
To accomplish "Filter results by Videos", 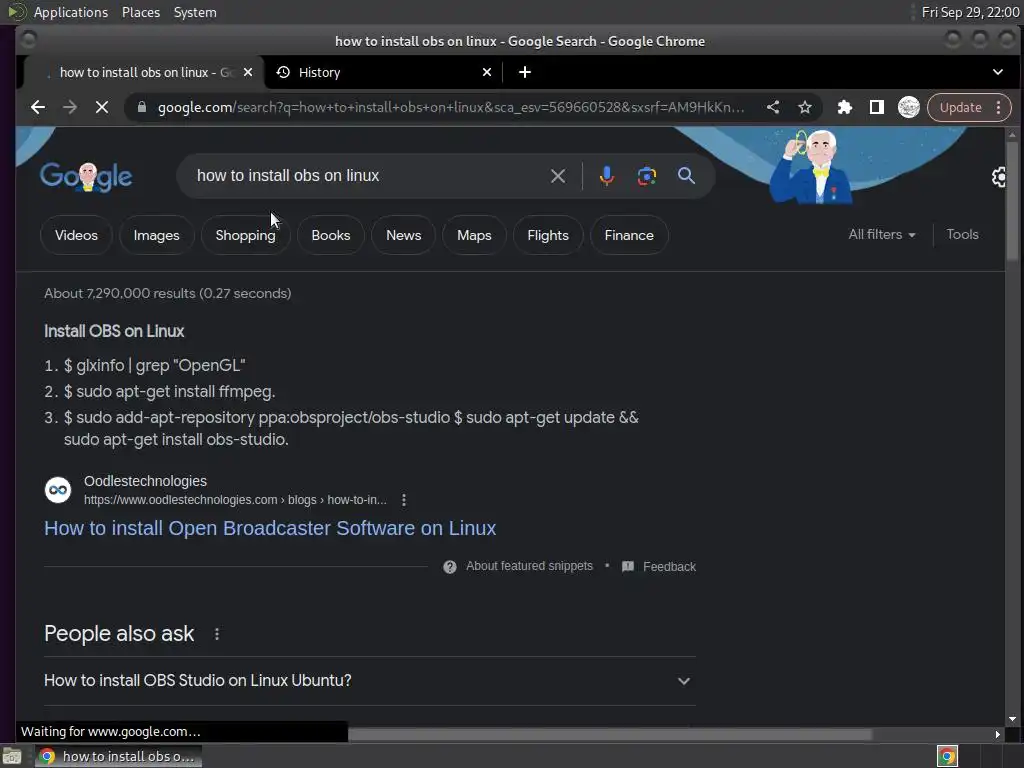I will [76, 235].
